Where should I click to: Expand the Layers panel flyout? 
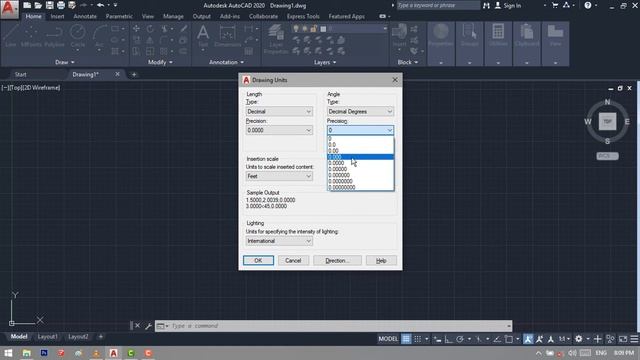(x=325, y=62)
